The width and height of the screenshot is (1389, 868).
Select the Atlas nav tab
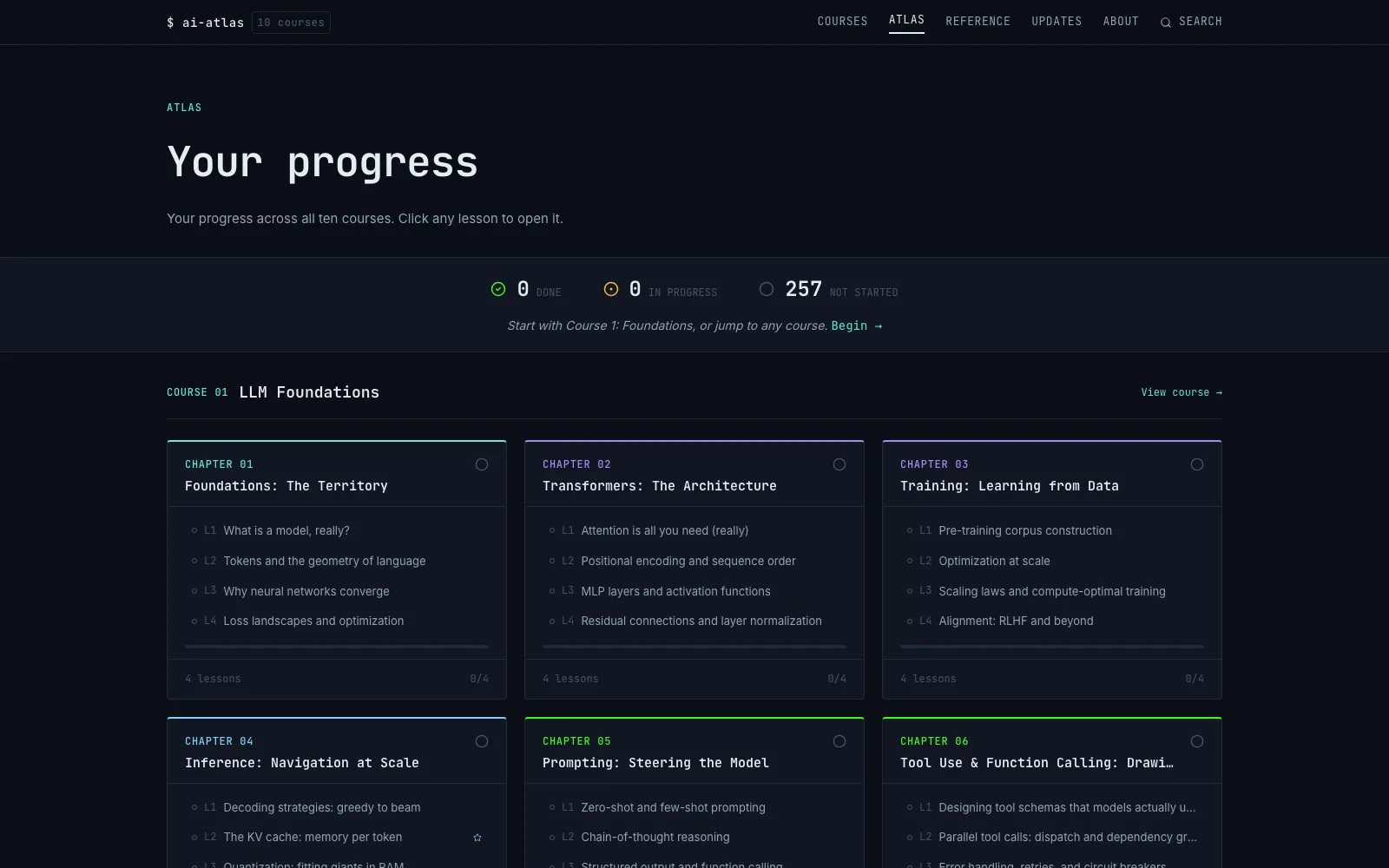pyautogui.click(x=906, y=20)
